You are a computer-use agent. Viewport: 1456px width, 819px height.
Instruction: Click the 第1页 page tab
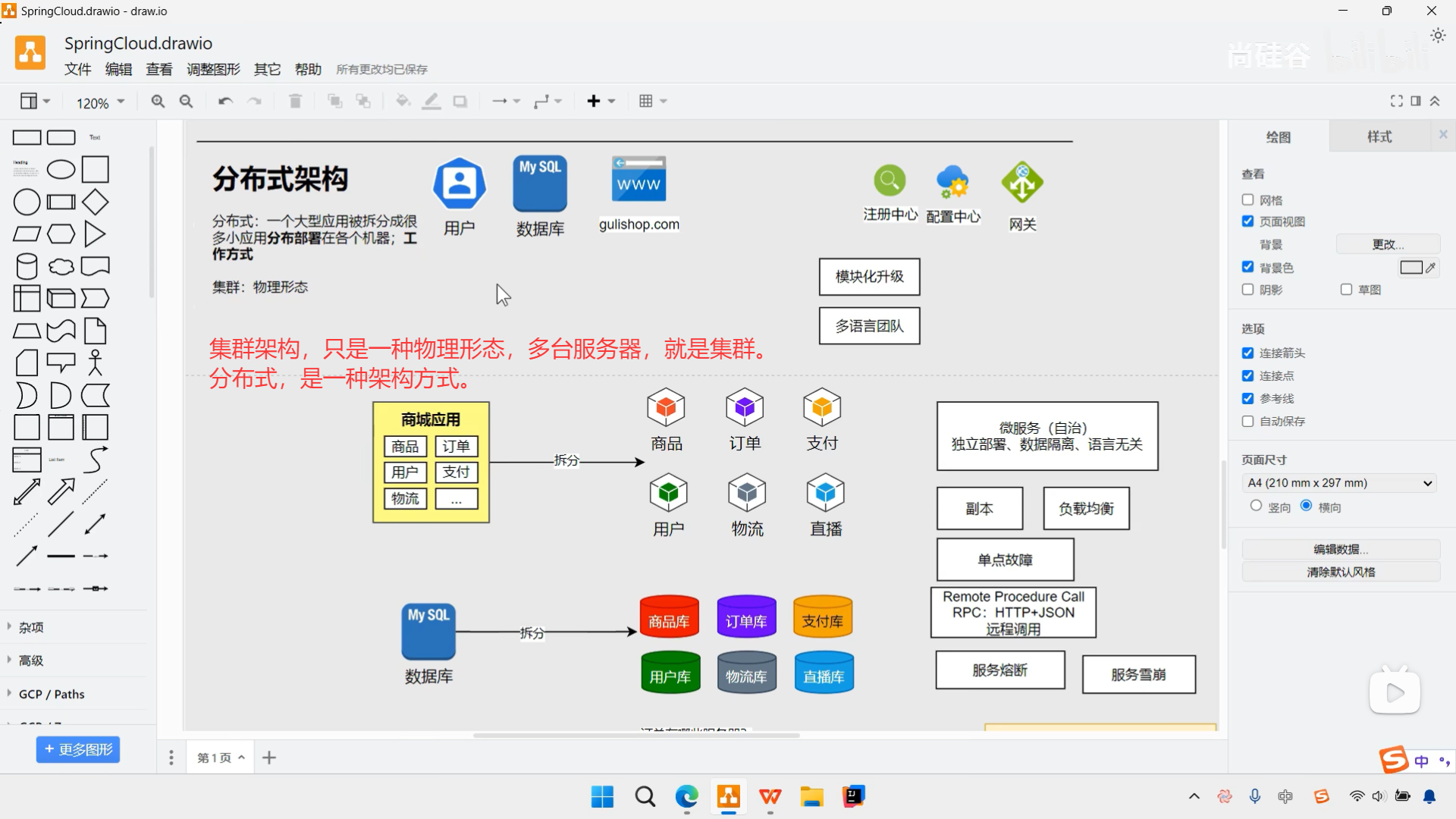pyautogui.click(x=214, y=756)
